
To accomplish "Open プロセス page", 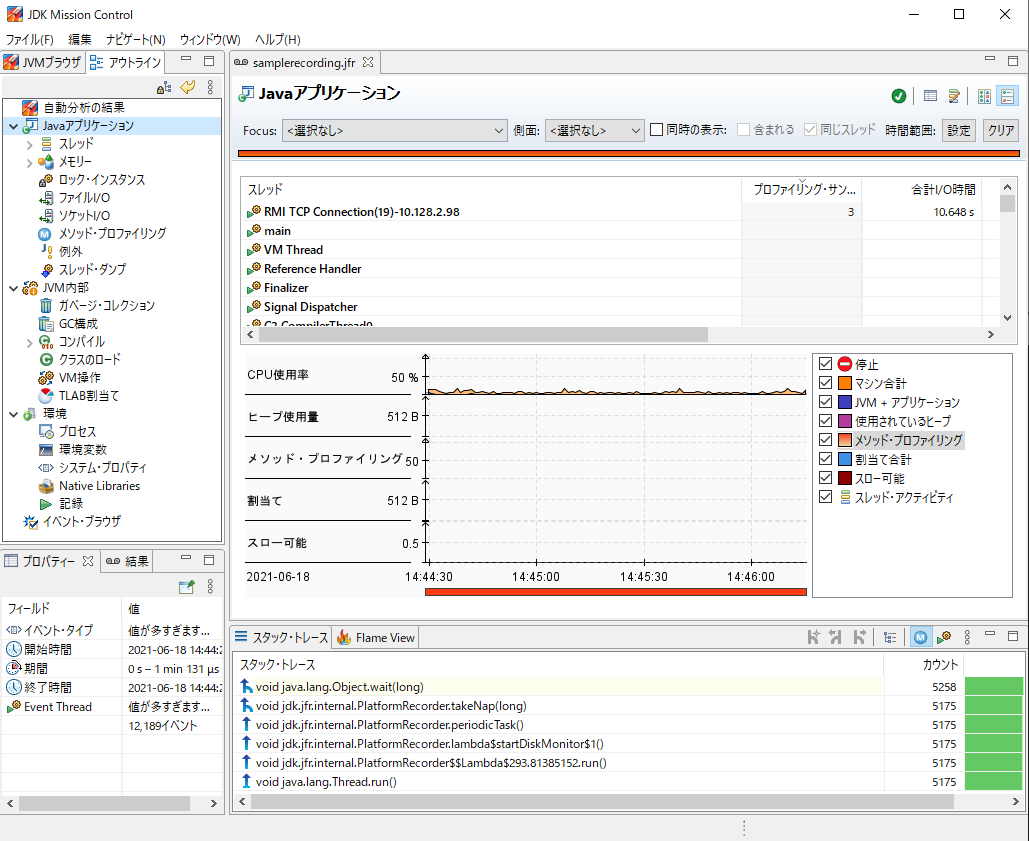I will (x=77, y=432).
